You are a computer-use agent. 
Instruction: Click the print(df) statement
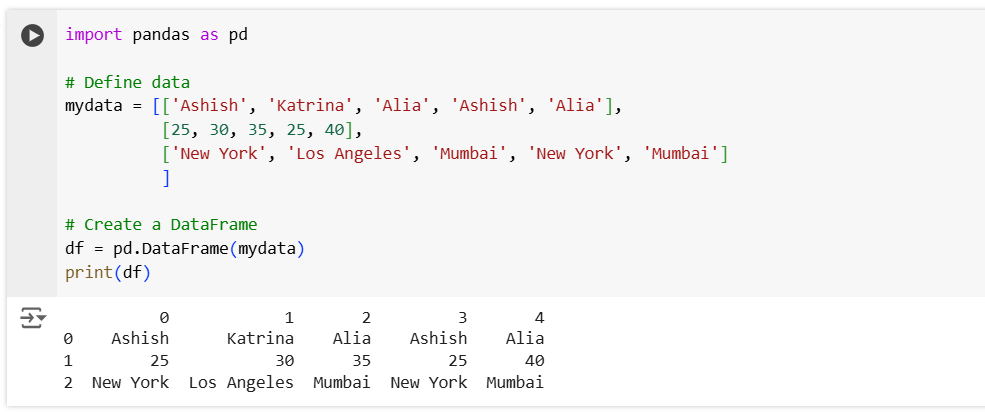[107, 272]
